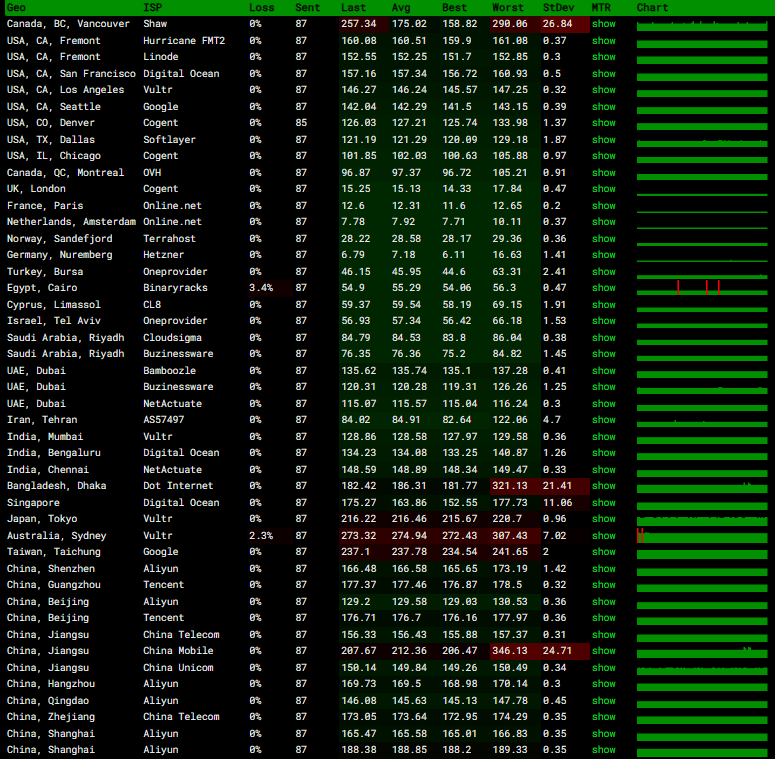Click the Terrahost ISP cell
775x759 pixels.
[170, 239]
